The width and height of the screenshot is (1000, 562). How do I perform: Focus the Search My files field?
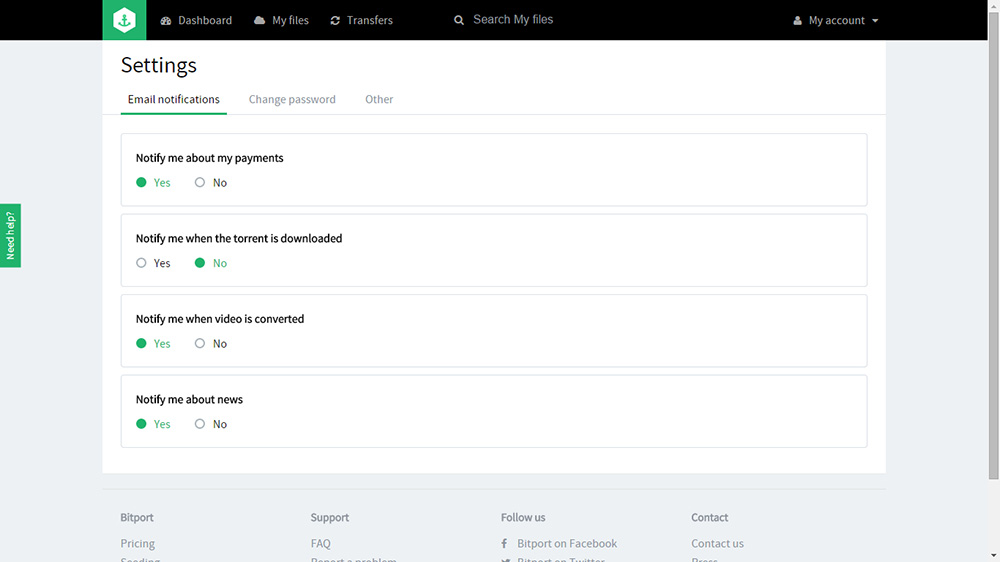point(513,20)
